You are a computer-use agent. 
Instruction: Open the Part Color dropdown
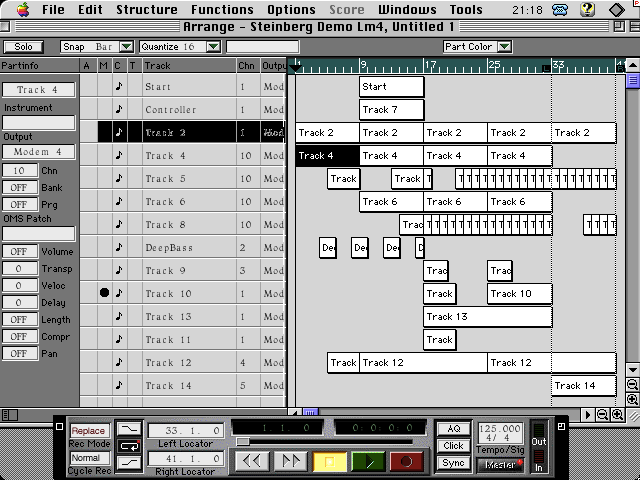click(x=477, y=47)
